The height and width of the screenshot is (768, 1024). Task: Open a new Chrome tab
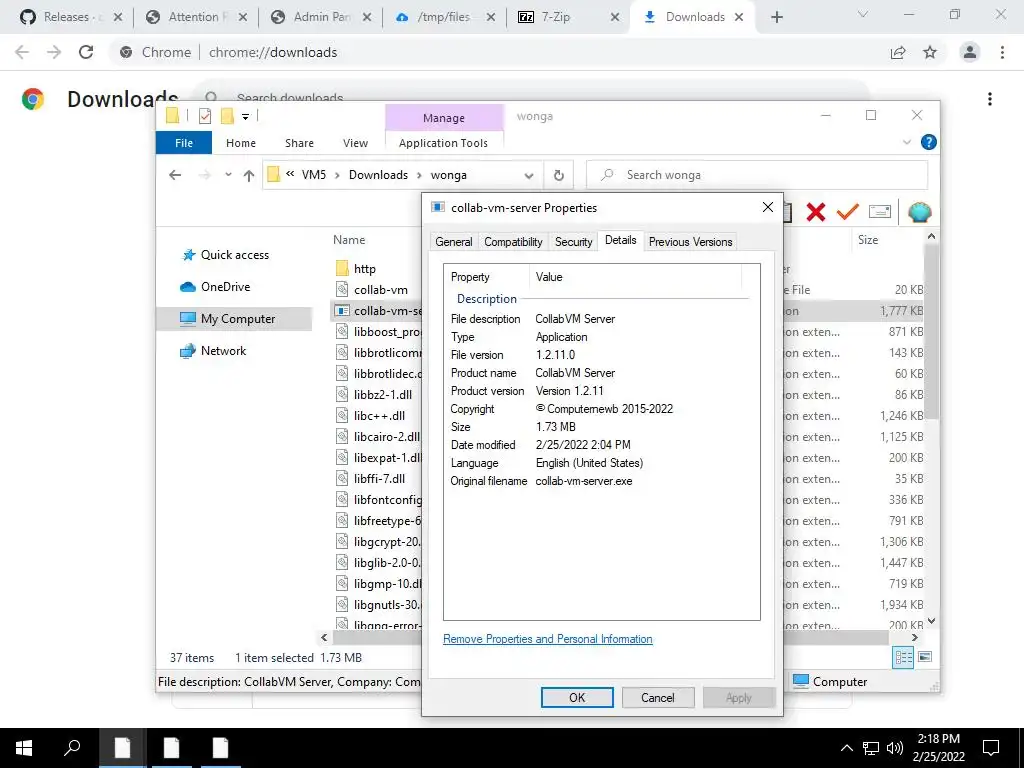776,18
